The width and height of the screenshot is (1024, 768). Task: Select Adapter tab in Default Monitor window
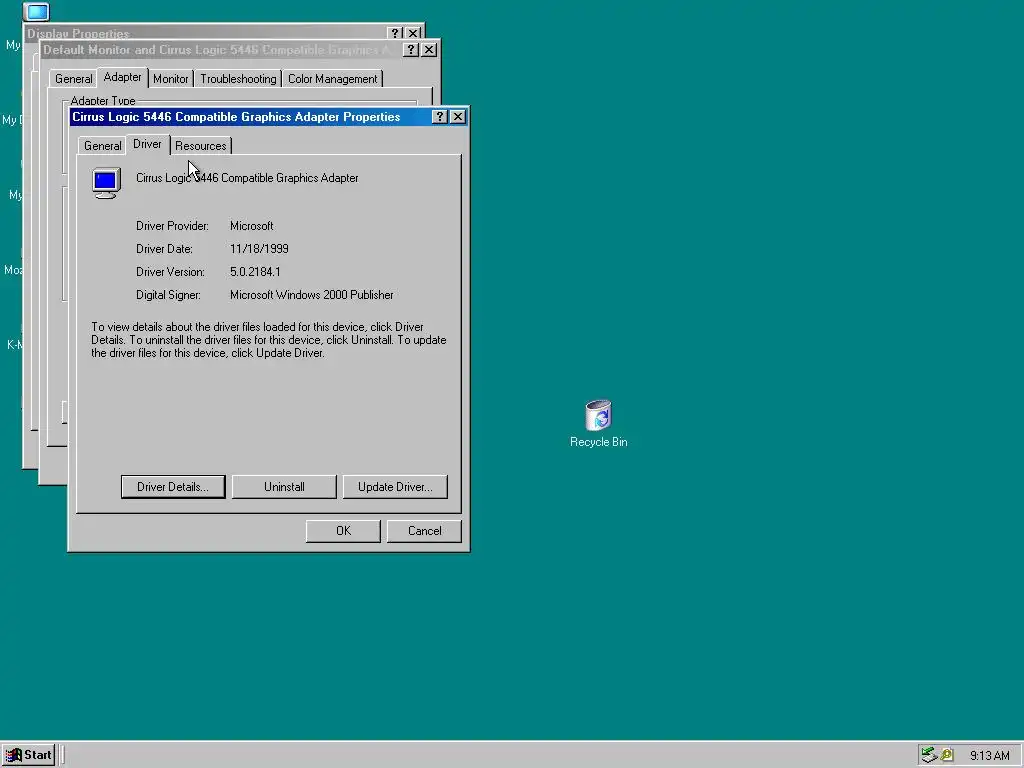point(123,77)
